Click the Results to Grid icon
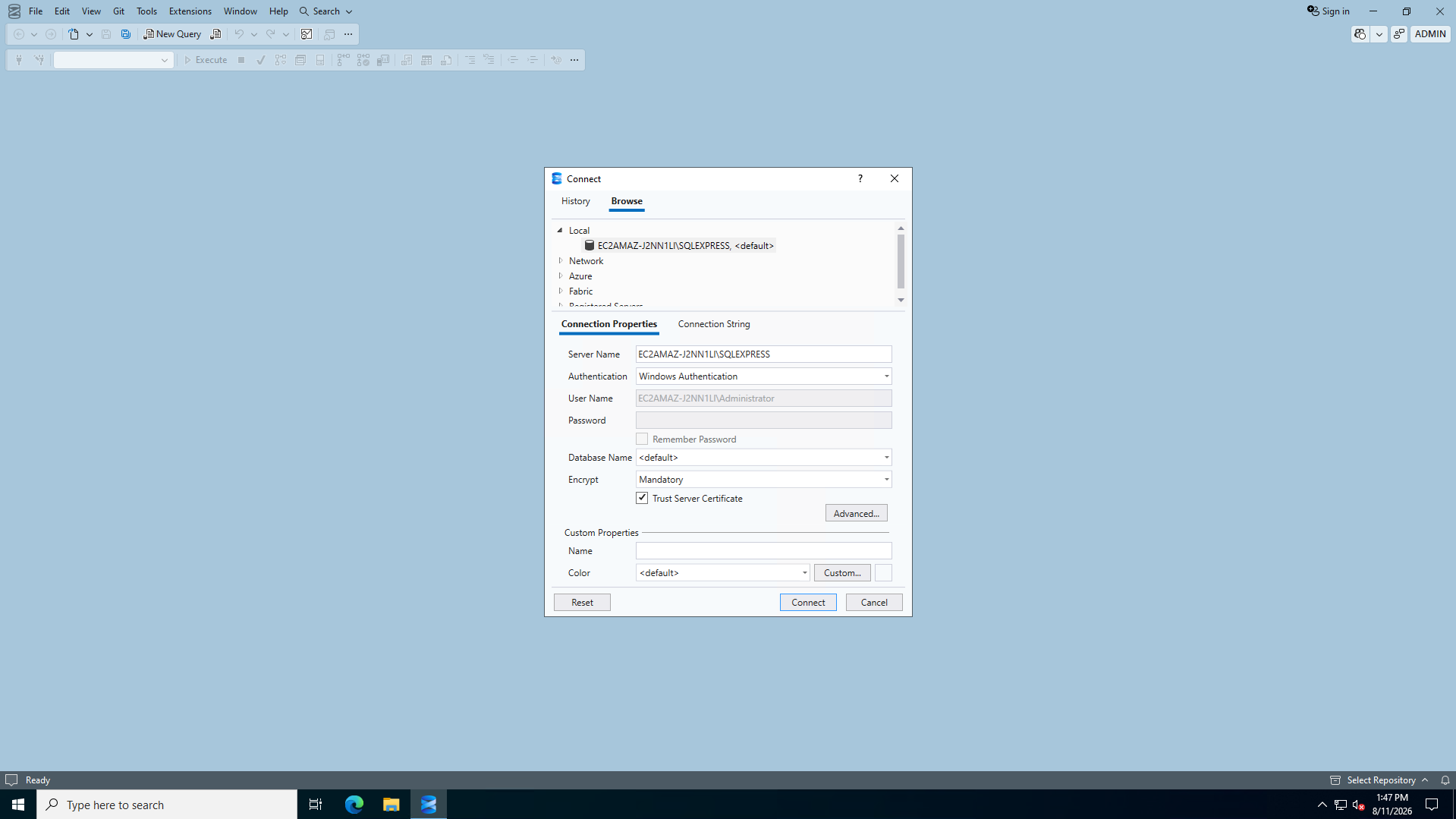 426,60
